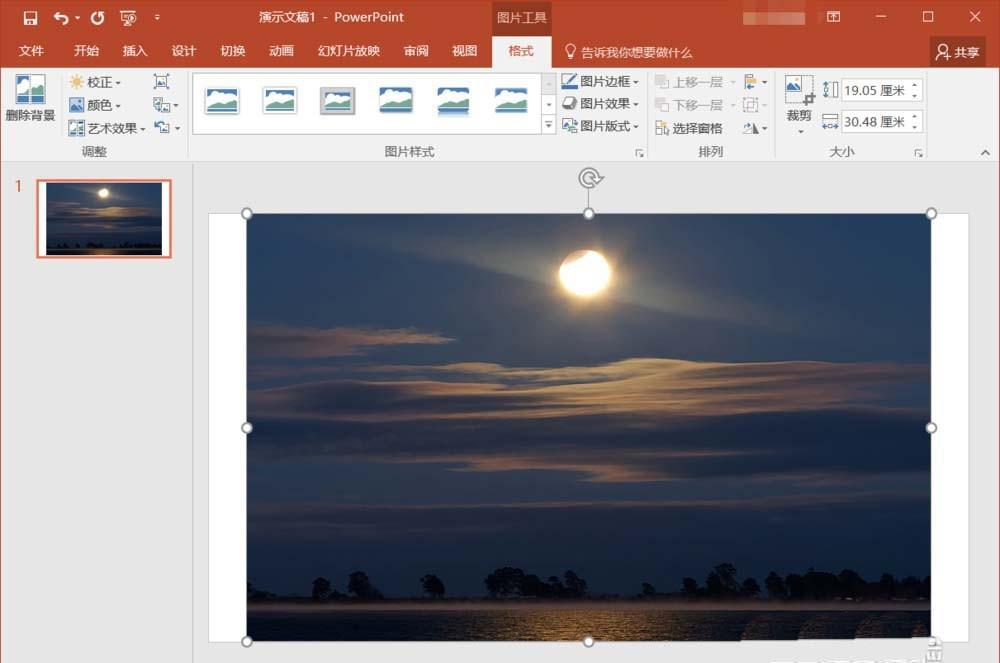Screen dimensions: 1000x663
Task: Expand the 校正 corrections dropdown
Action: tap(97, 82)
